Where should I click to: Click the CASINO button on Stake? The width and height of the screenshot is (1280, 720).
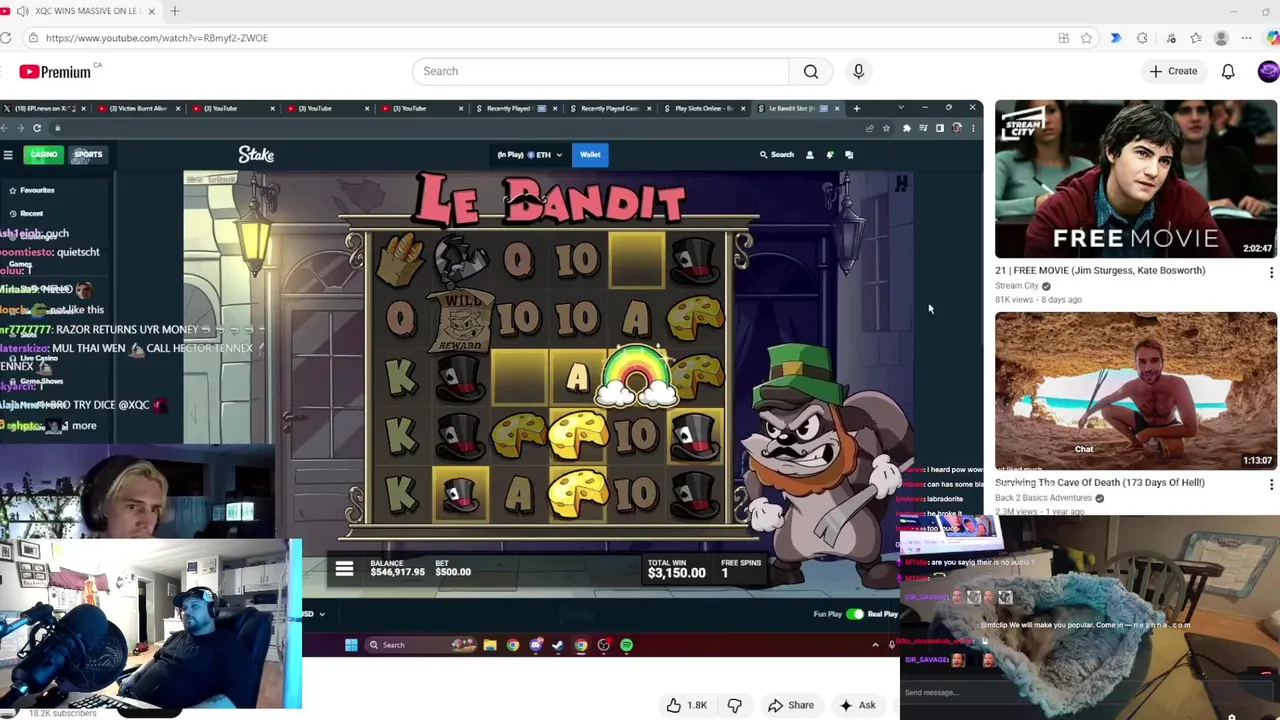43,154
